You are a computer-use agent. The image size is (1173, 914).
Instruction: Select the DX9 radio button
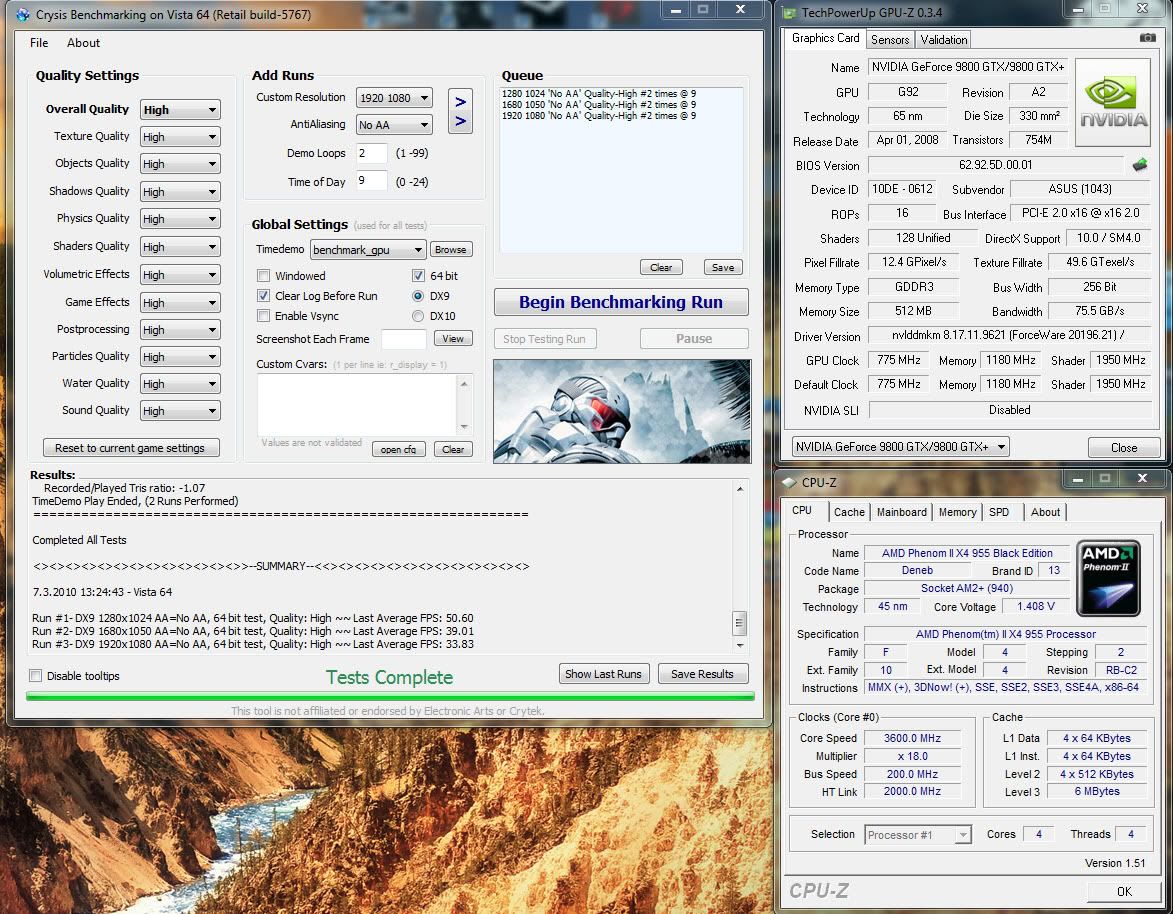click(418, 296)
